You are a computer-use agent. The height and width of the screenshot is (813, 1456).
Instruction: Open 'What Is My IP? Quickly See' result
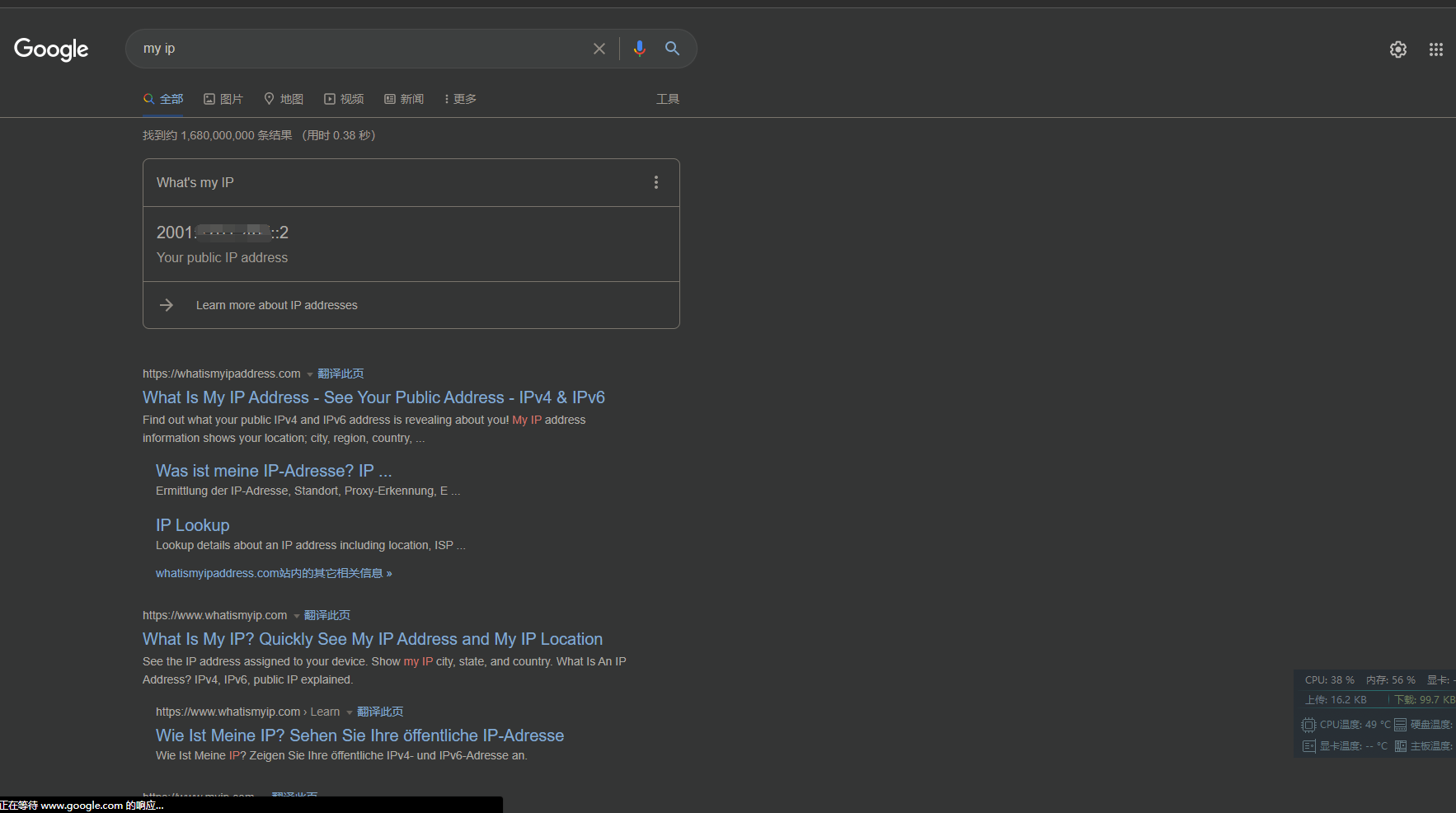[x=373, y=639]
